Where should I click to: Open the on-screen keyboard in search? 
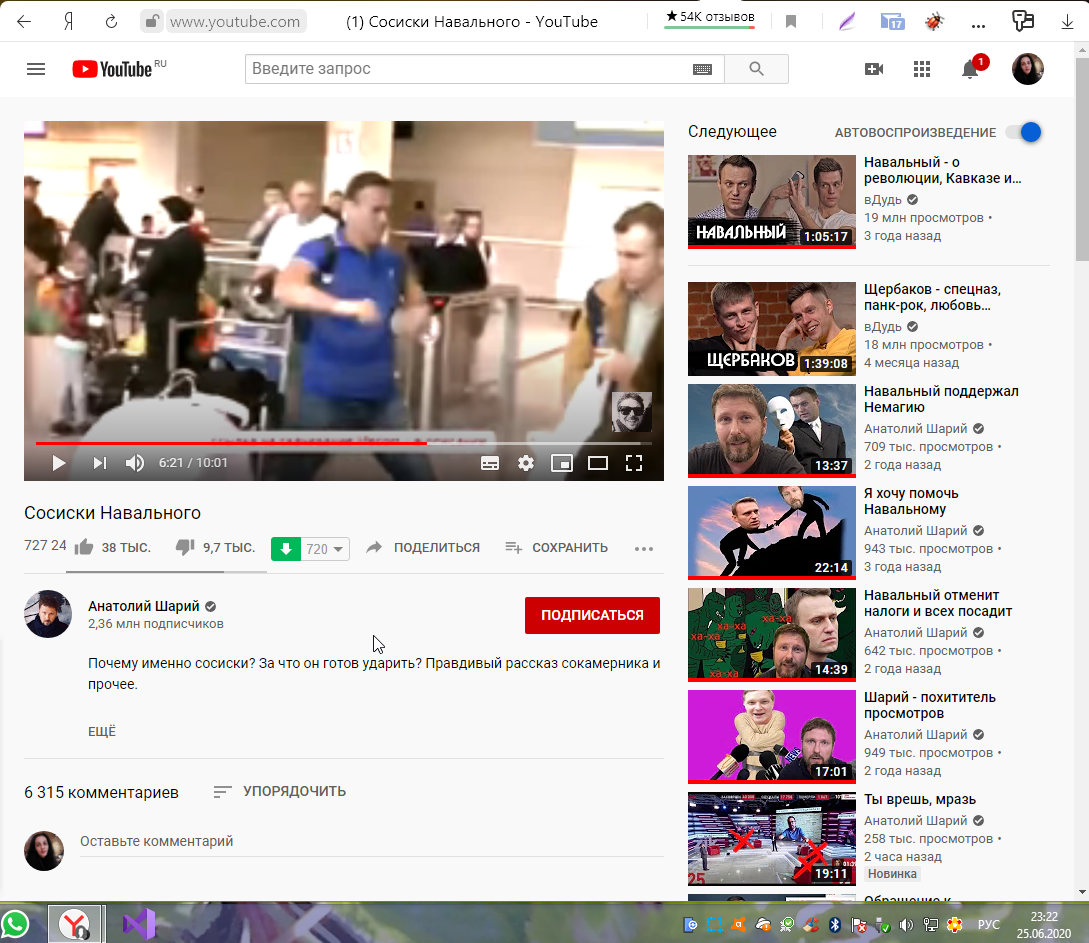[x=702, y=69]
